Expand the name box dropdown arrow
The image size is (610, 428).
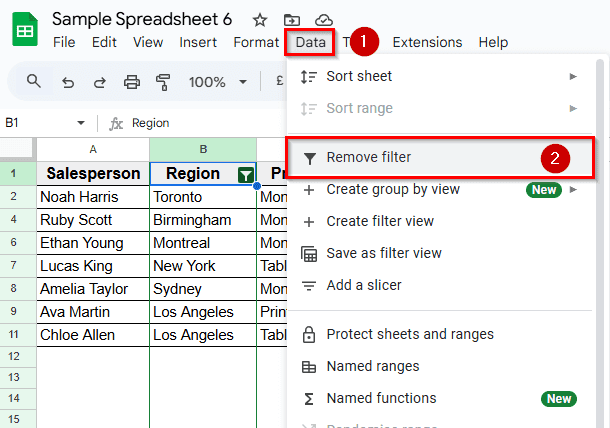point(81,123)
